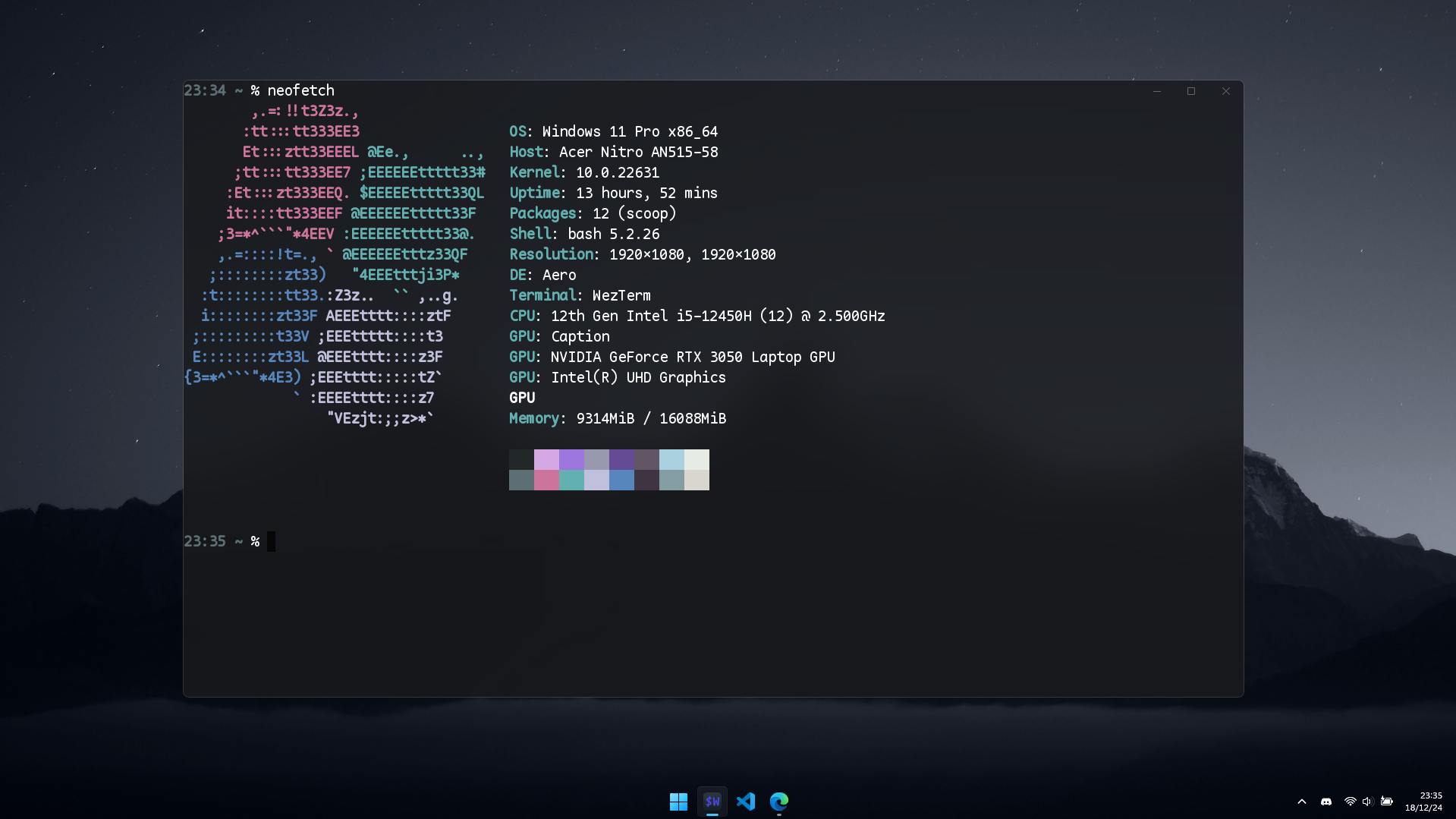Minimize the WezTerm terminal window
Viewport: 1456px width, 819px height.
click(x=1157, y=91)
